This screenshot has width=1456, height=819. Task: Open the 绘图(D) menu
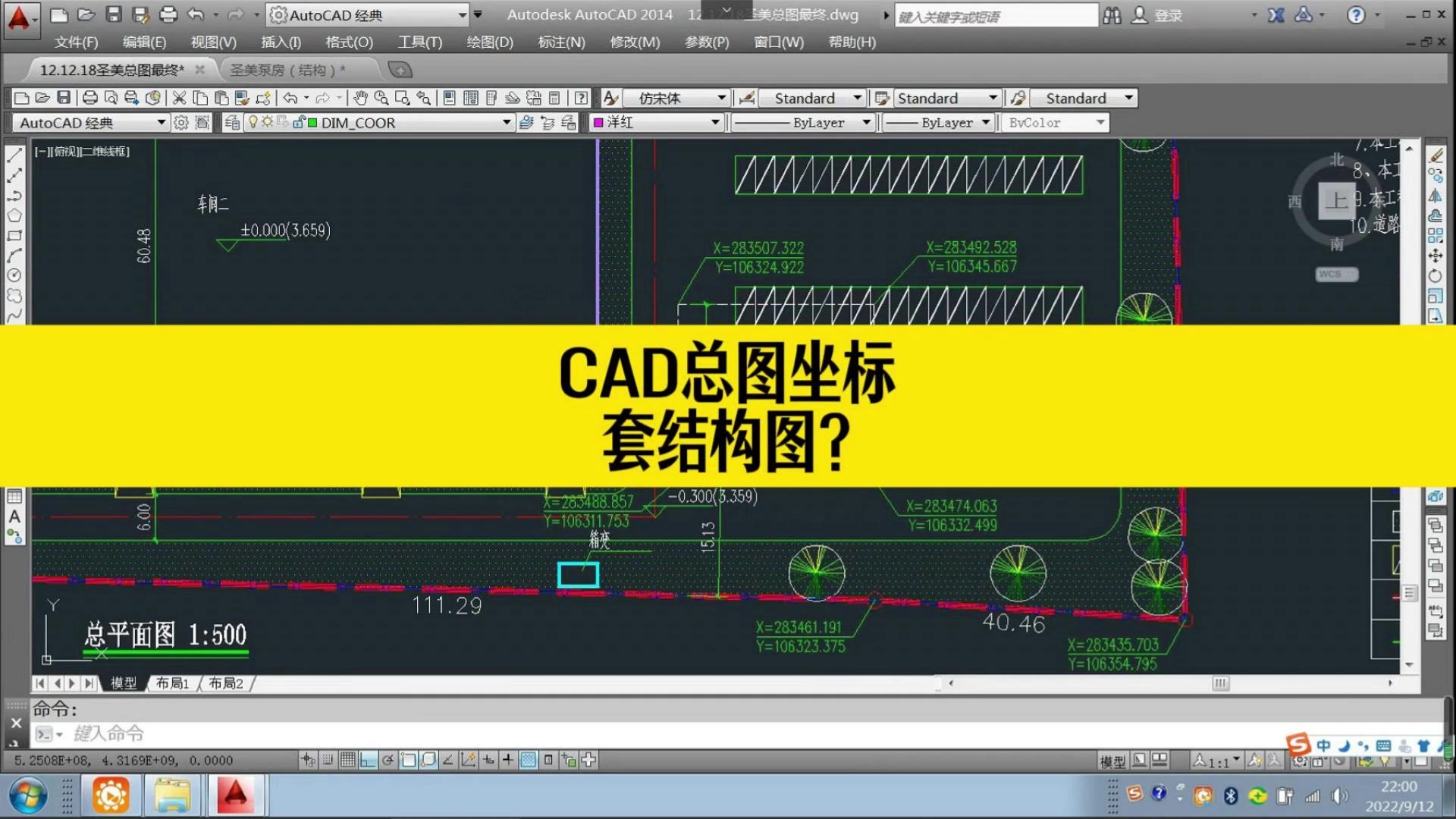click(489, 42)
